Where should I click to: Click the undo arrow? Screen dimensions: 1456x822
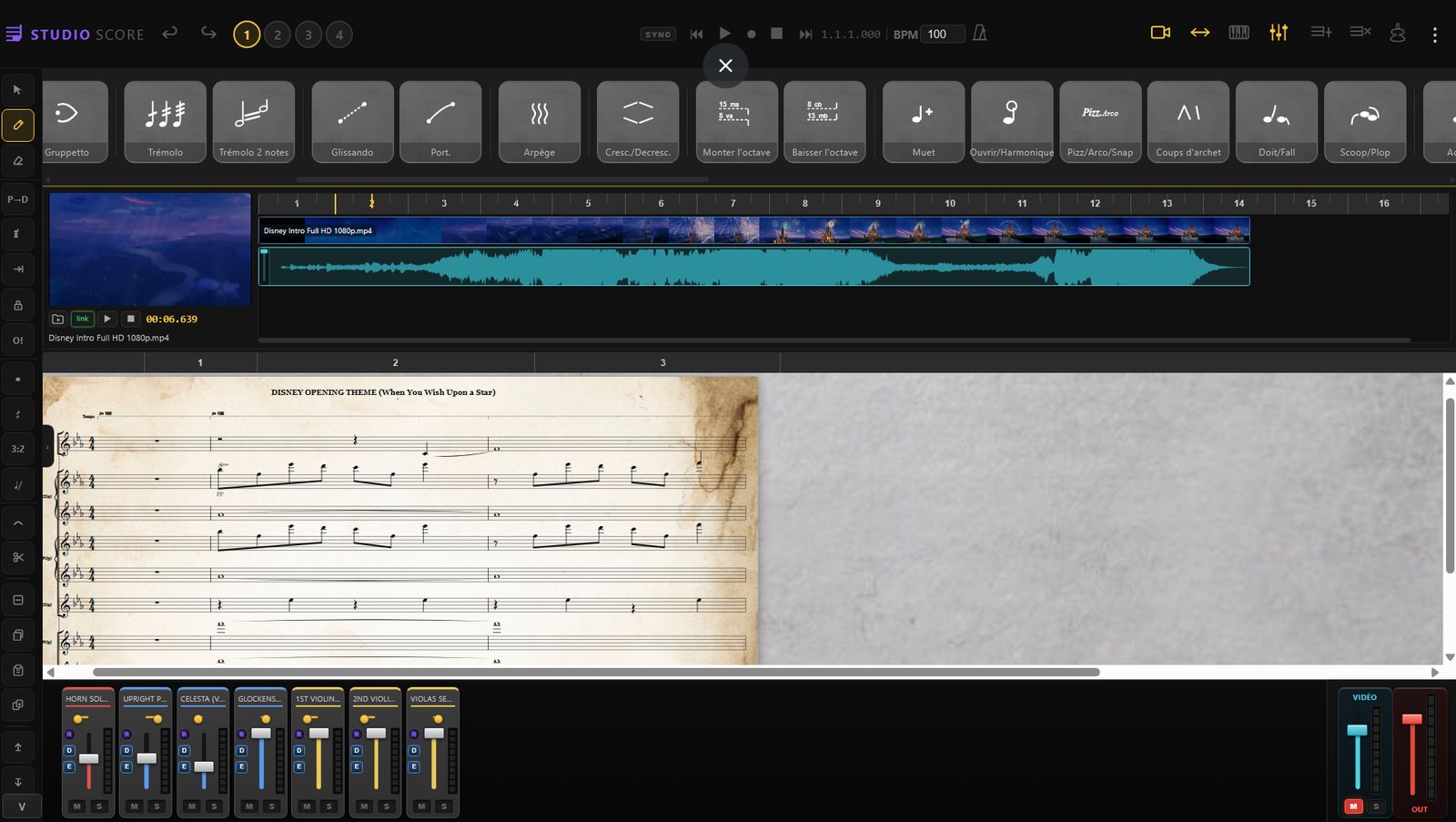coord(169,33)
